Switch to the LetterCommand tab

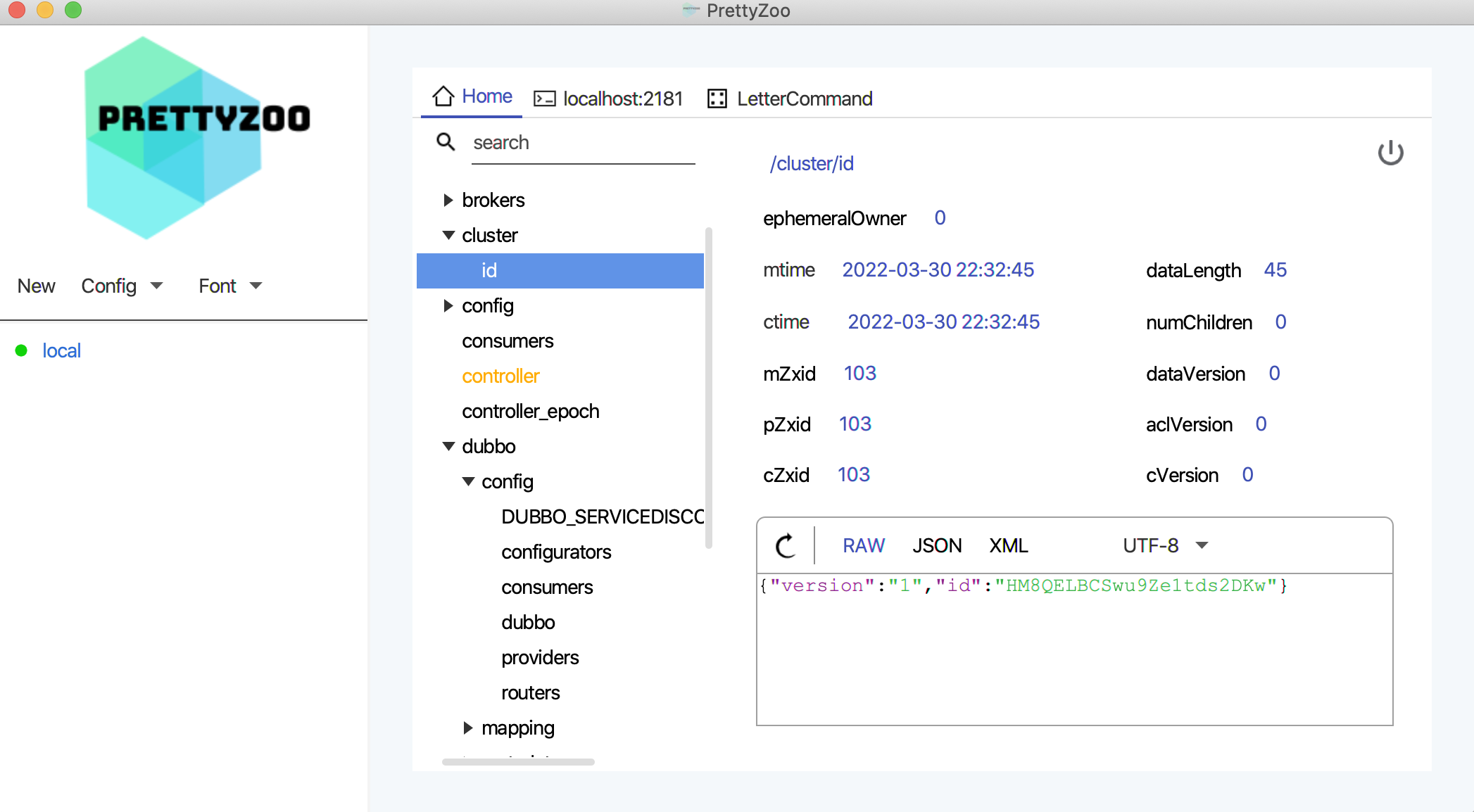pyautogui.click(x=804, y=99)
